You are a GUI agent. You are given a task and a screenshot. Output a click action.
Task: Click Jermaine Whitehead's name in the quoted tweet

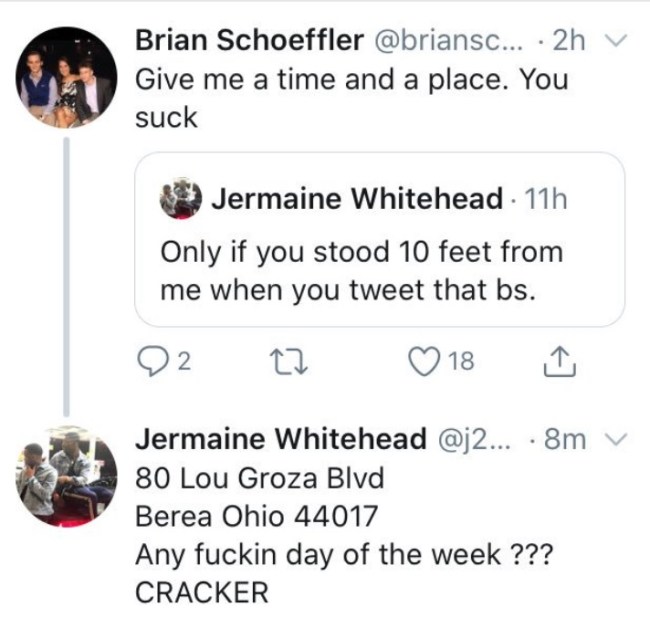[x=356, y=199]
